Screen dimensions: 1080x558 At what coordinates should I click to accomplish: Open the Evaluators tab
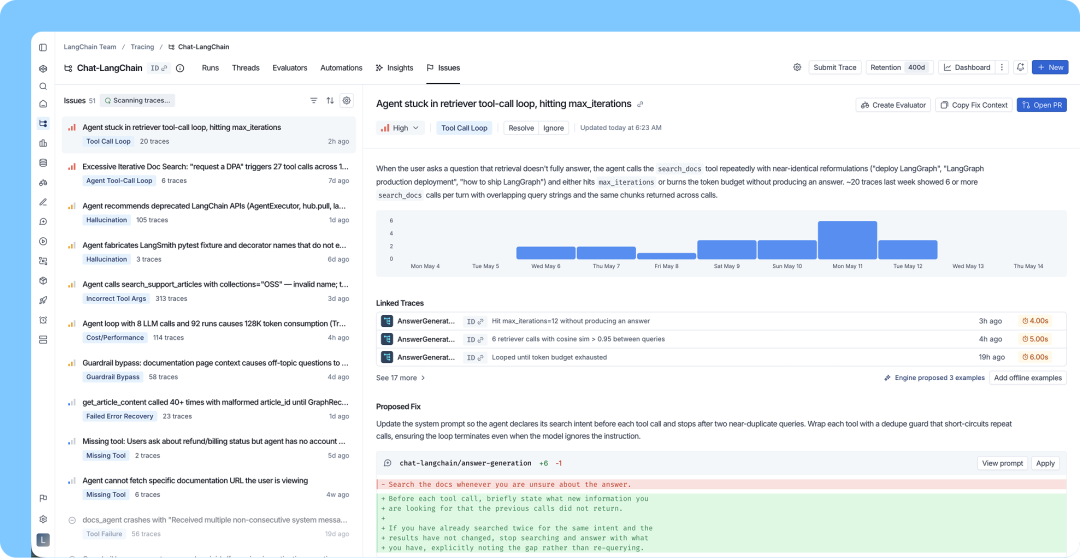coord(289,68)
